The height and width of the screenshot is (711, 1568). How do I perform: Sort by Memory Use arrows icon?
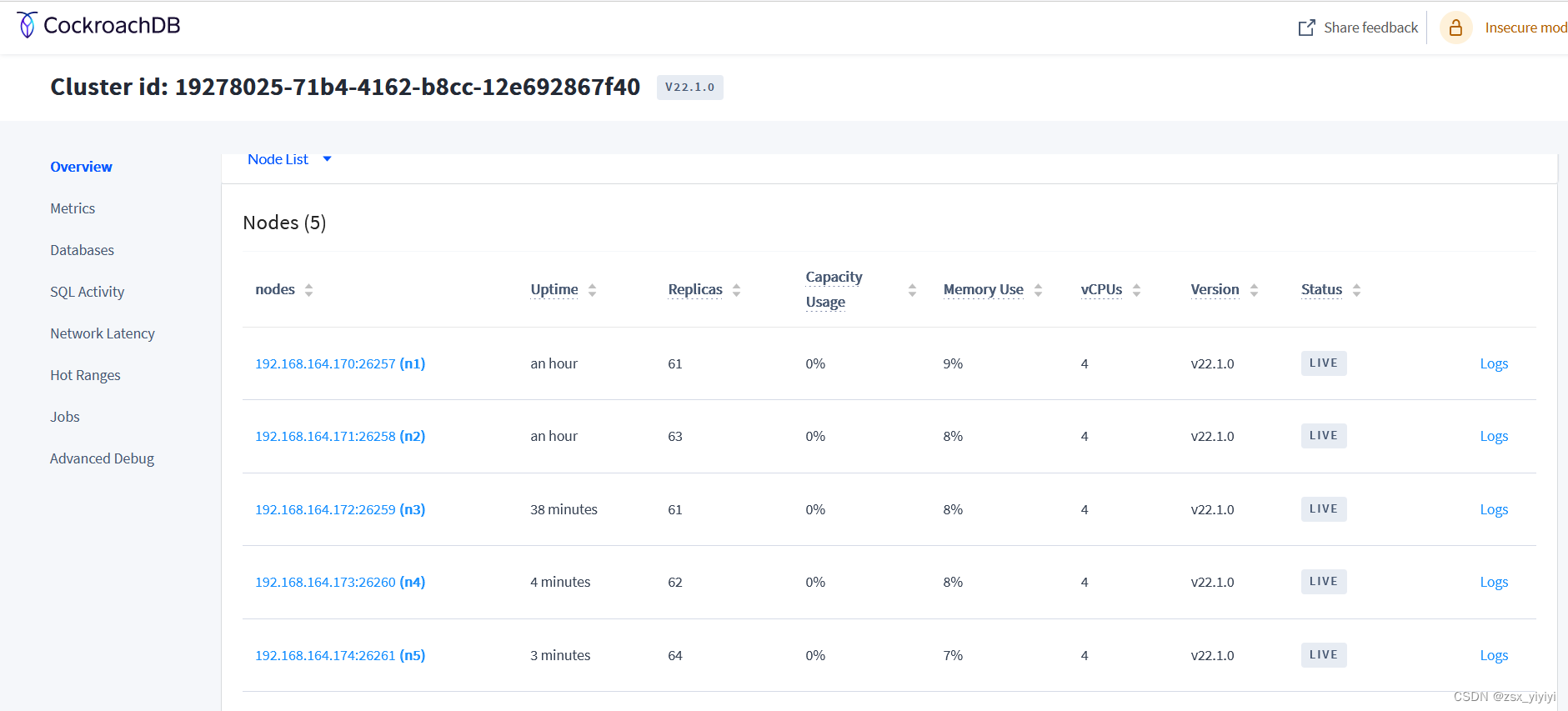coord(1038,290)
